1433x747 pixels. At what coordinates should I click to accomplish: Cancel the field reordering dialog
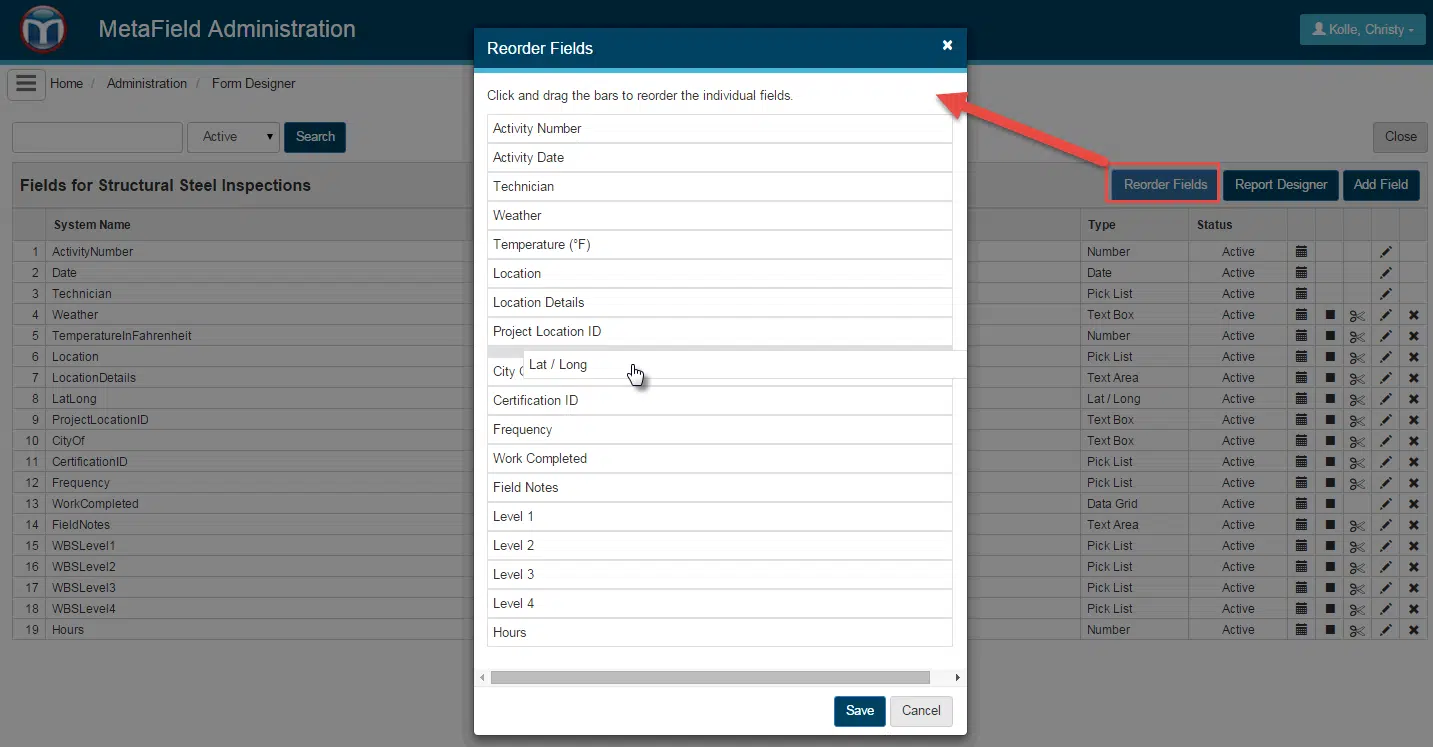[921, 711]
